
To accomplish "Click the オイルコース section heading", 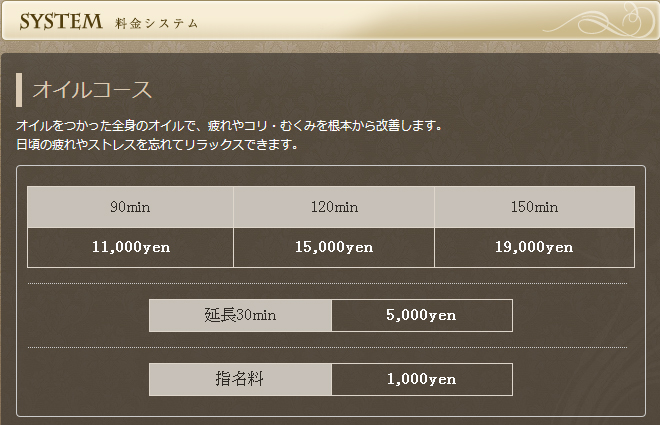I will 92,90.
